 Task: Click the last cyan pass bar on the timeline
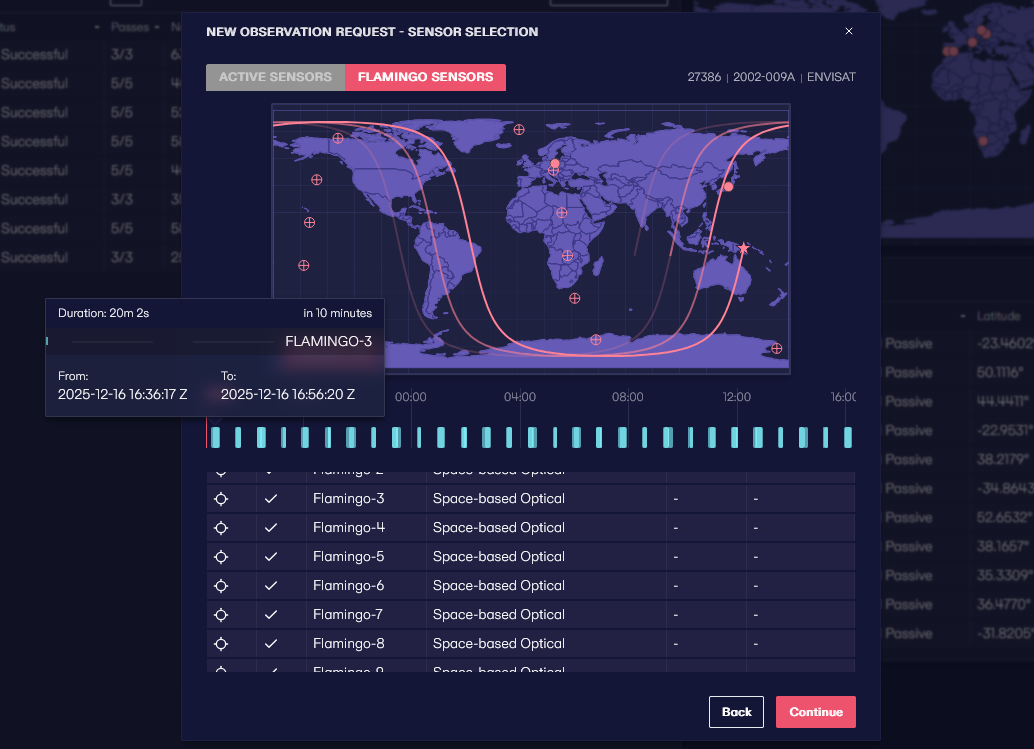tap(848, 438)
